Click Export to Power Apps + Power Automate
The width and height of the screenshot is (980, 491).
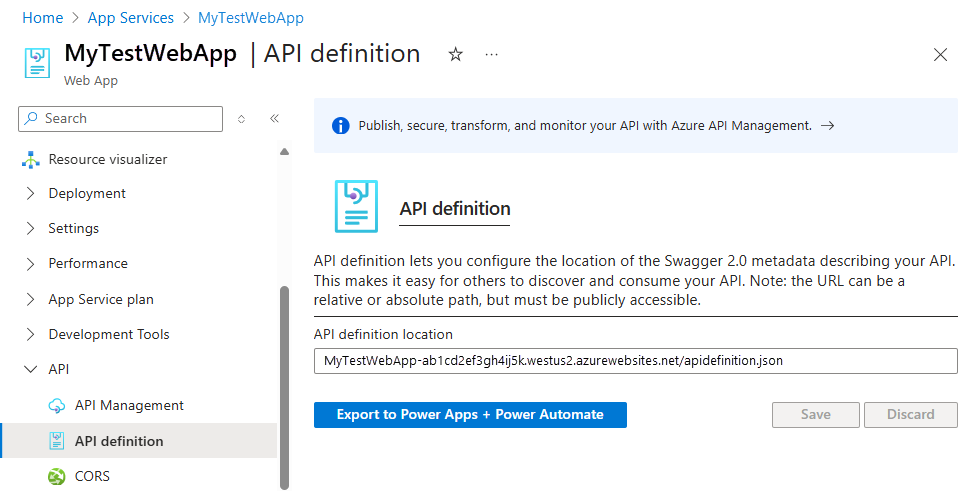(x=470, y=415)
